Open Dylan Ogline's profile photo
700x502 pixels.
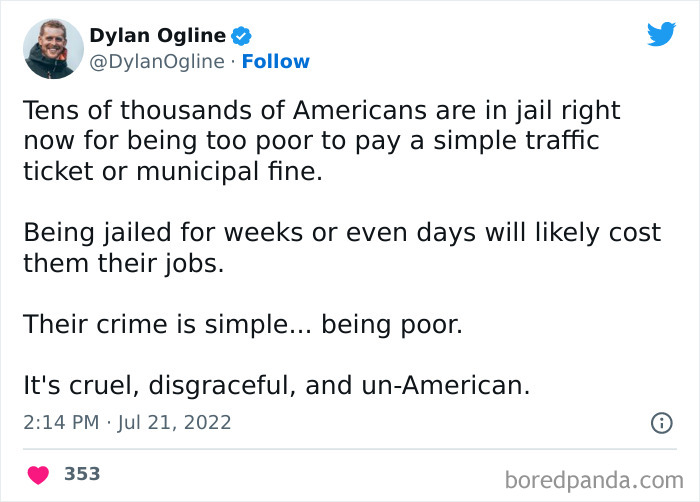point(50,49)
